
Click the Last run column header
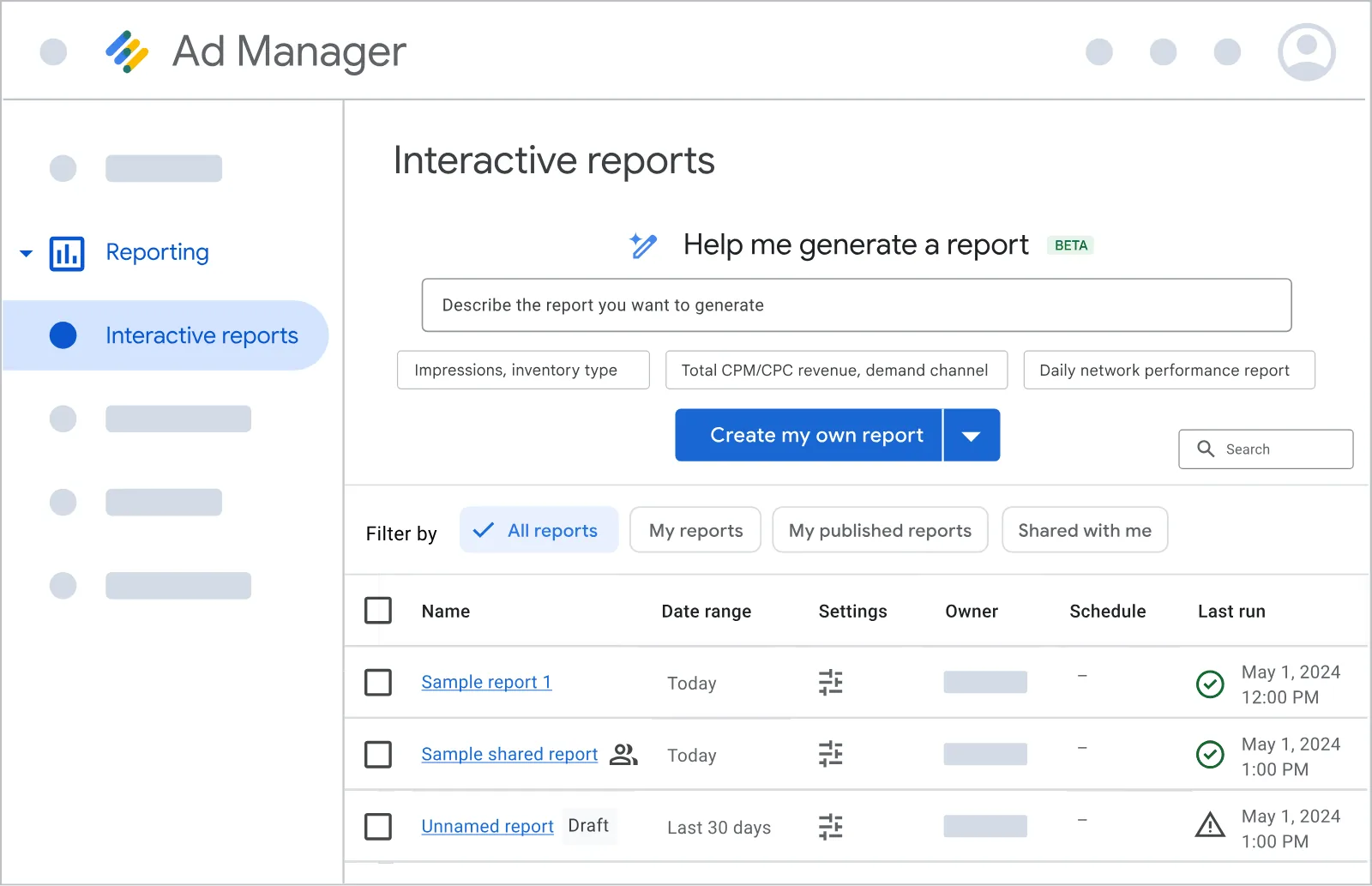(1231, 612)
